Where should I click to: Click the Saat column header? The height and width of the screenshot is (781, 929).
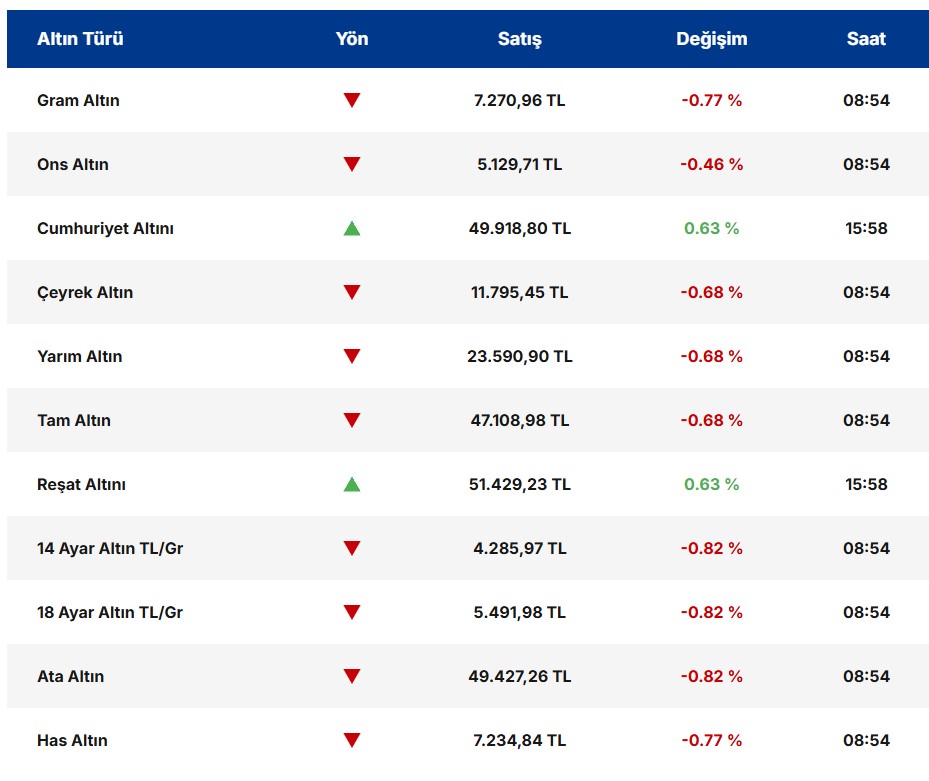pyautogui.click(x=866, y=39)
